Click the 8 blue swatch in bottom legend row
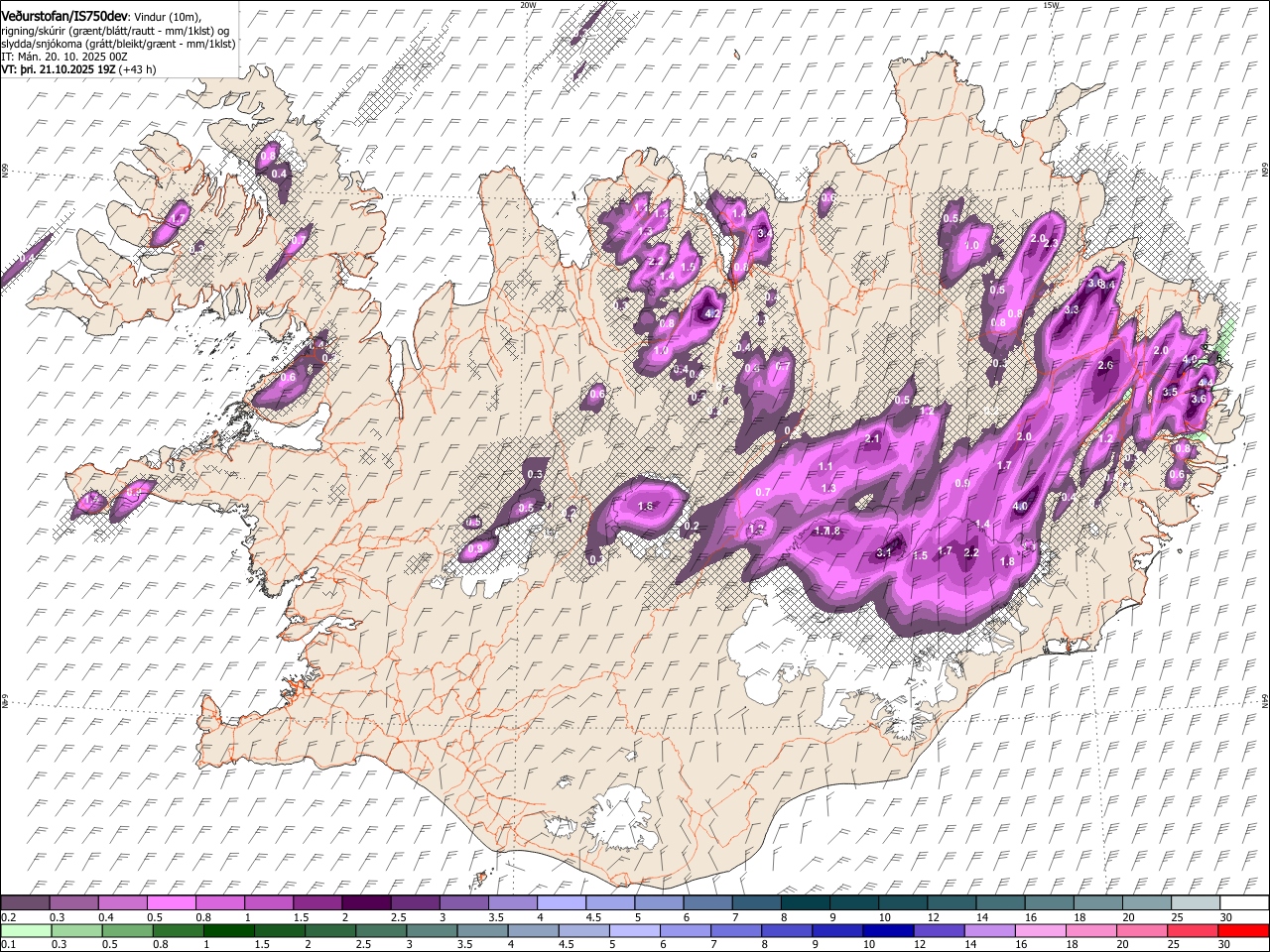The height and width of the screenshot is (952, 1270). coord(787,930)
